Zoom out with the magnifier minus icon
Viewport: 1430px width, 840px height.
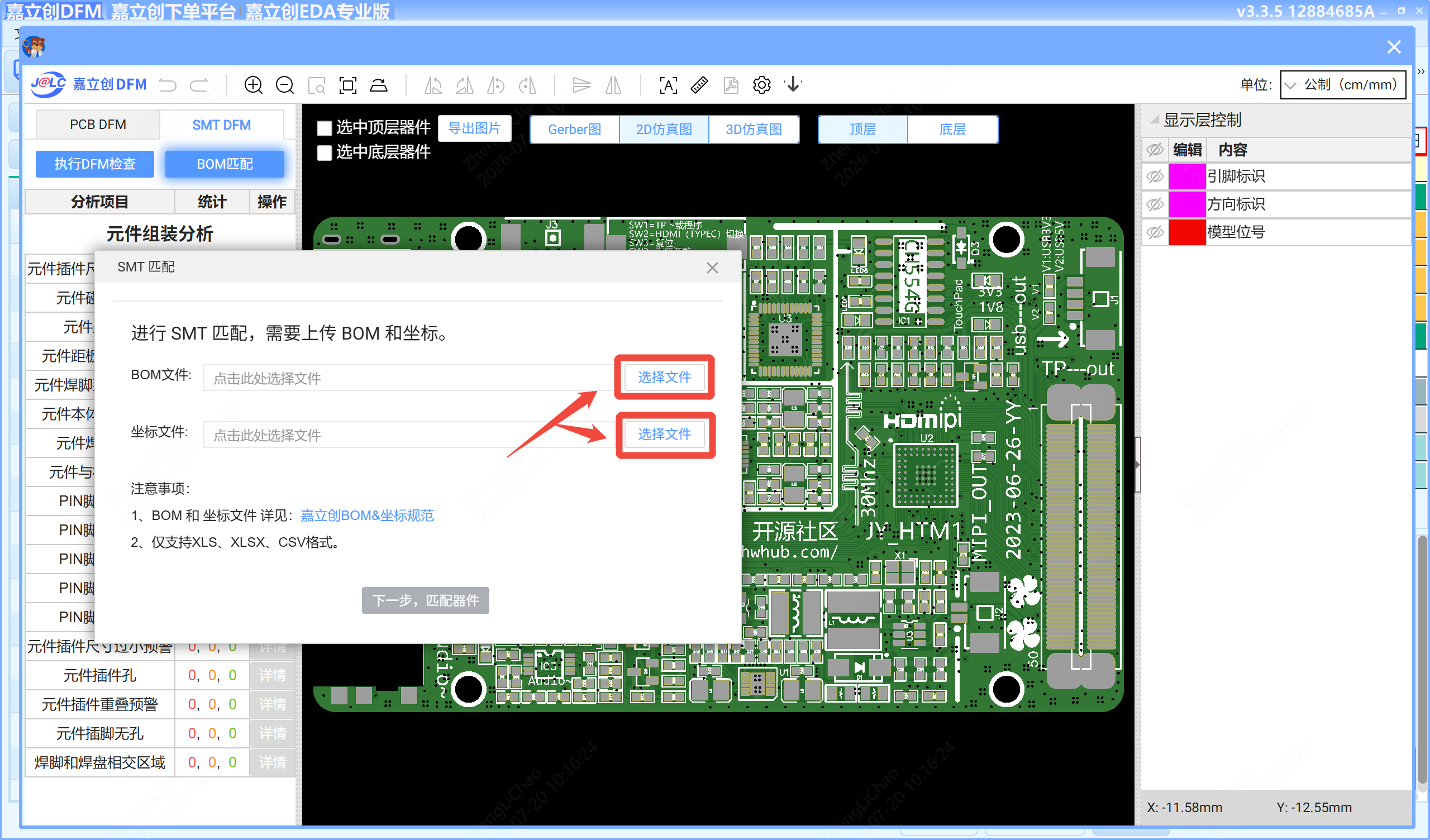point(285,85)
